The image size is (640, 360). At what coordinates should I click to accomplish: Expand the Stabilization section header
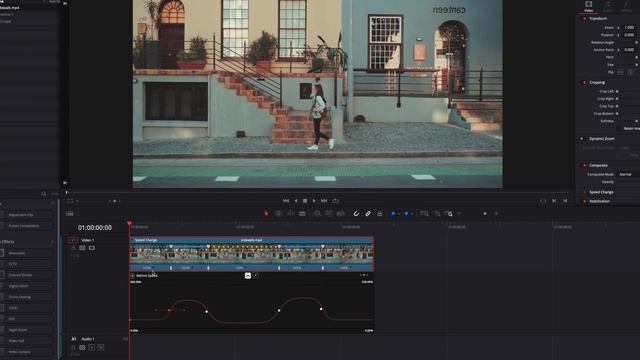coord(600,201)
